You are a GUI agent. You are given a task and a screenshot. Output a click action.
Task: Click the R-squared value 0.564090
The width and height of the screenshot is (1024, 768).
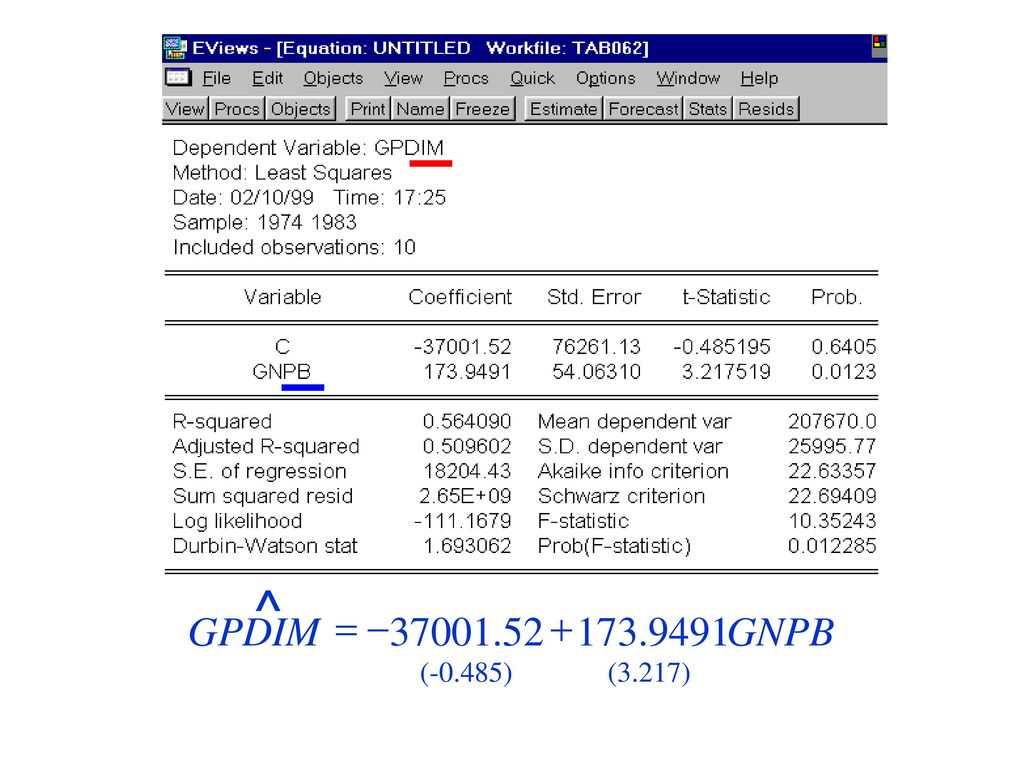(x=467, y=421)
